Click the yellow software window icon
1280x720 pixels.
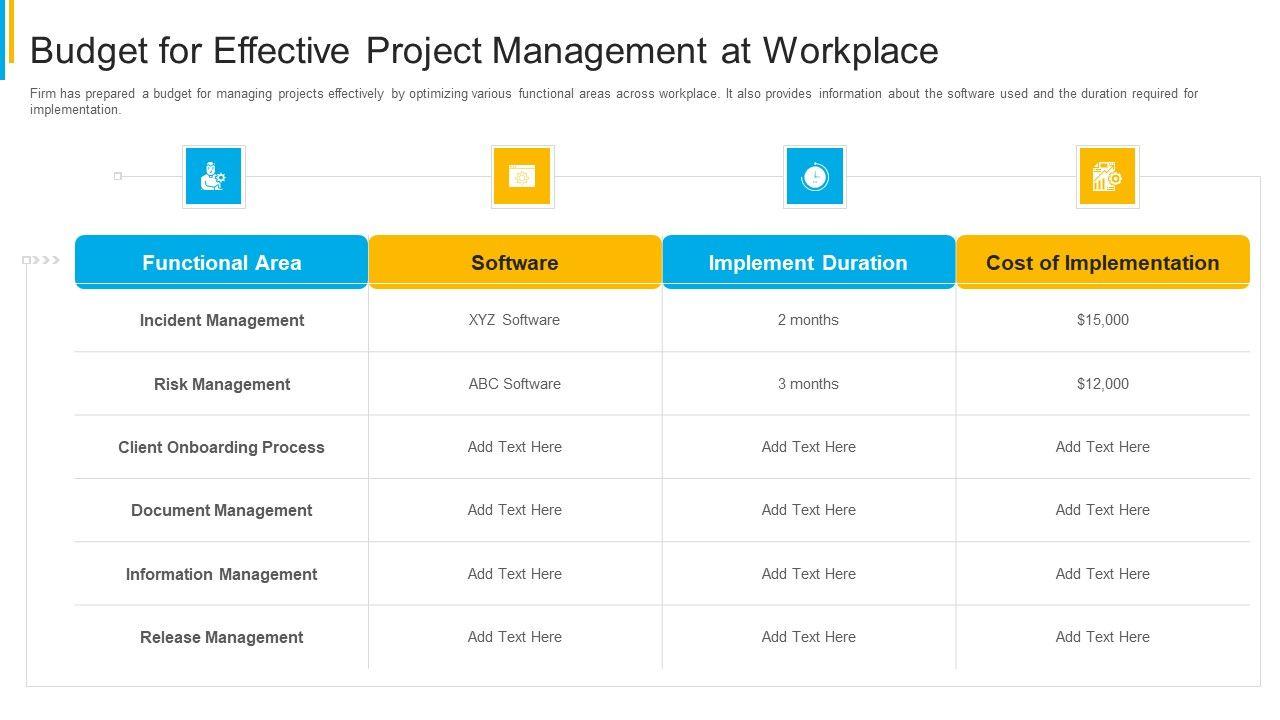pos(522,177)
